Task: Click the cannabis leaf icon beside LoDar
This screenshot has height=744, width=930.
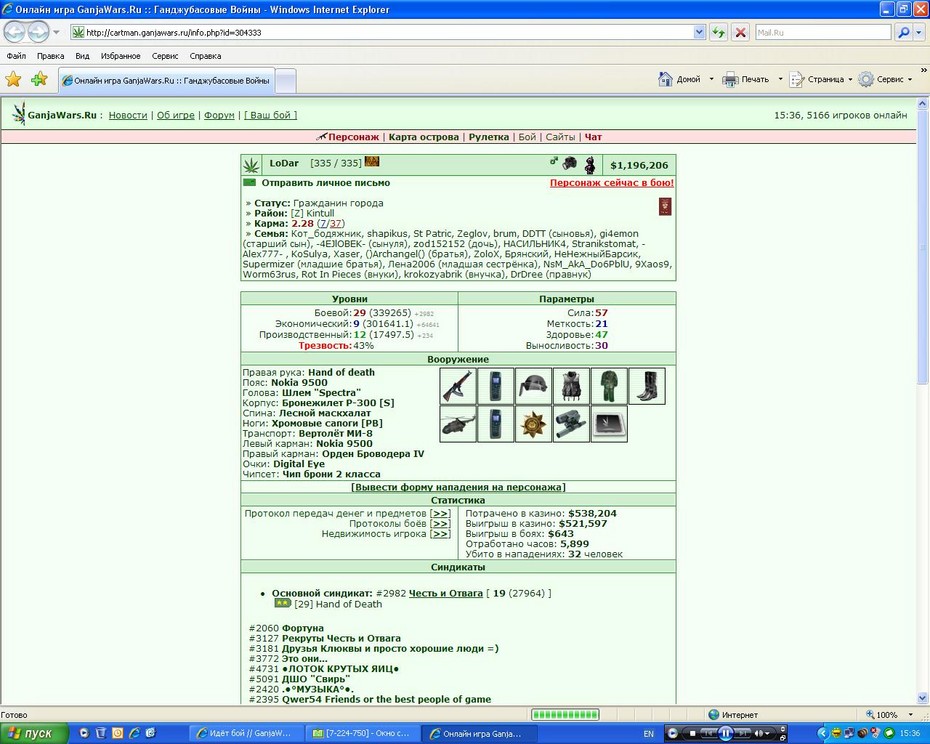Action: [x=251, y=165]
